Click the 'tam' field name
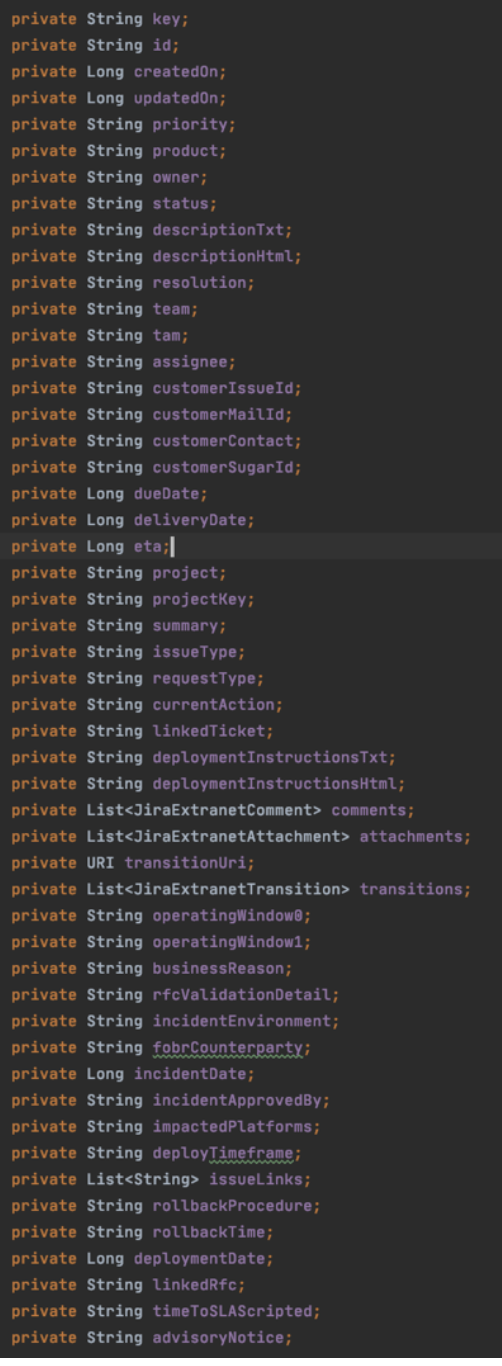 coord(166,335)
